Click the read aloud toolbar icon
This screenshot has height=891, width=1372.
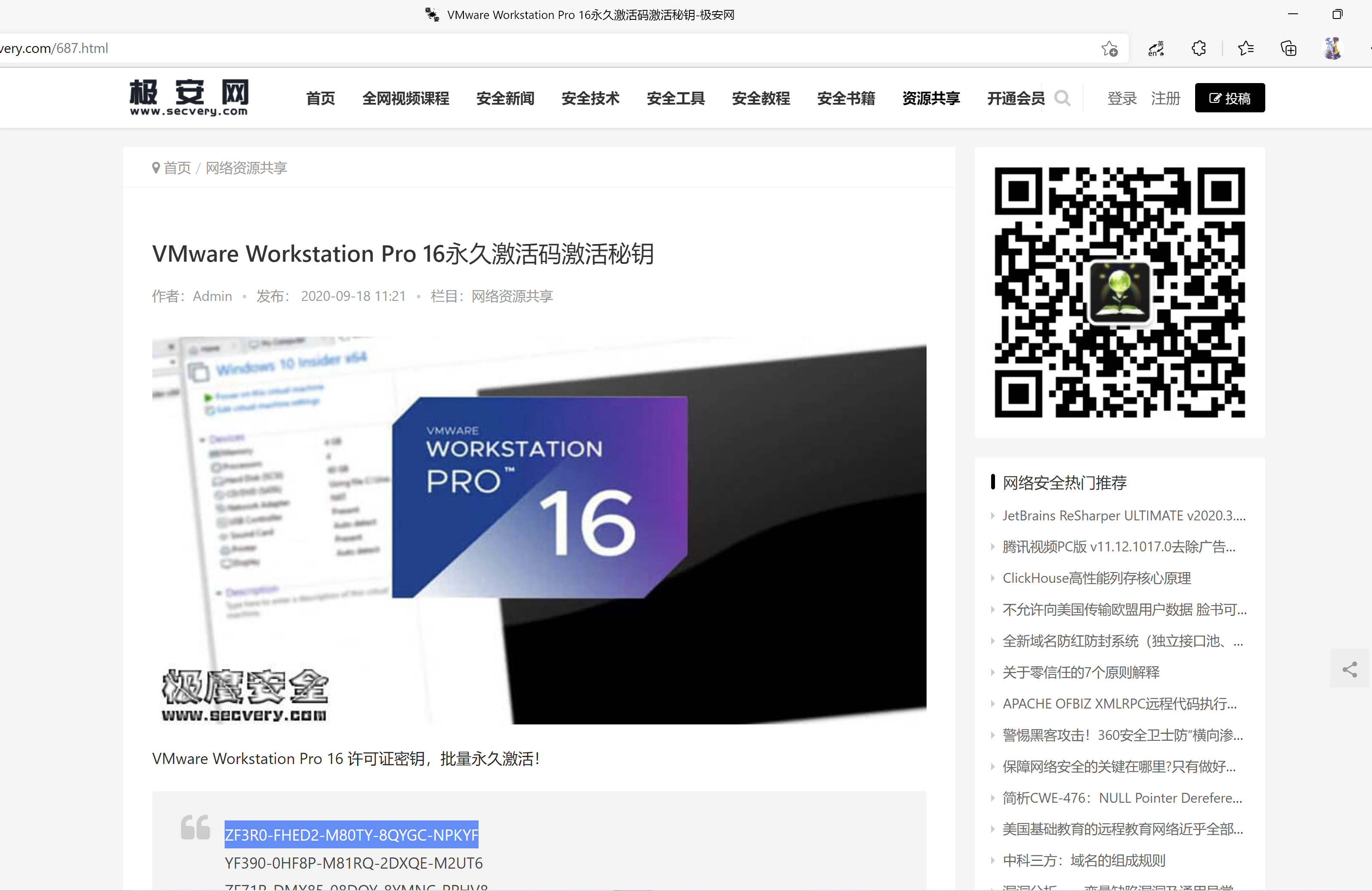coord(1156,49)
